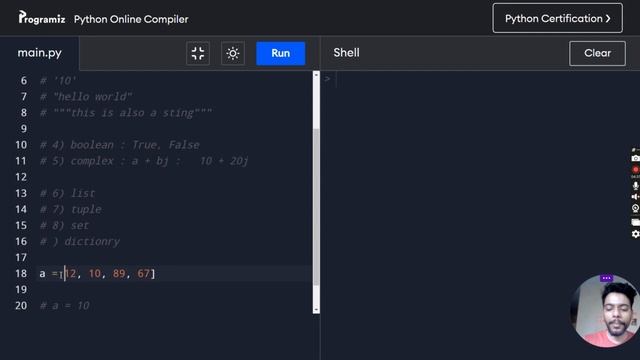The width and height of the screenshot is (640, 360).
Task: Click the number 67 in the list
Action: 143,273
